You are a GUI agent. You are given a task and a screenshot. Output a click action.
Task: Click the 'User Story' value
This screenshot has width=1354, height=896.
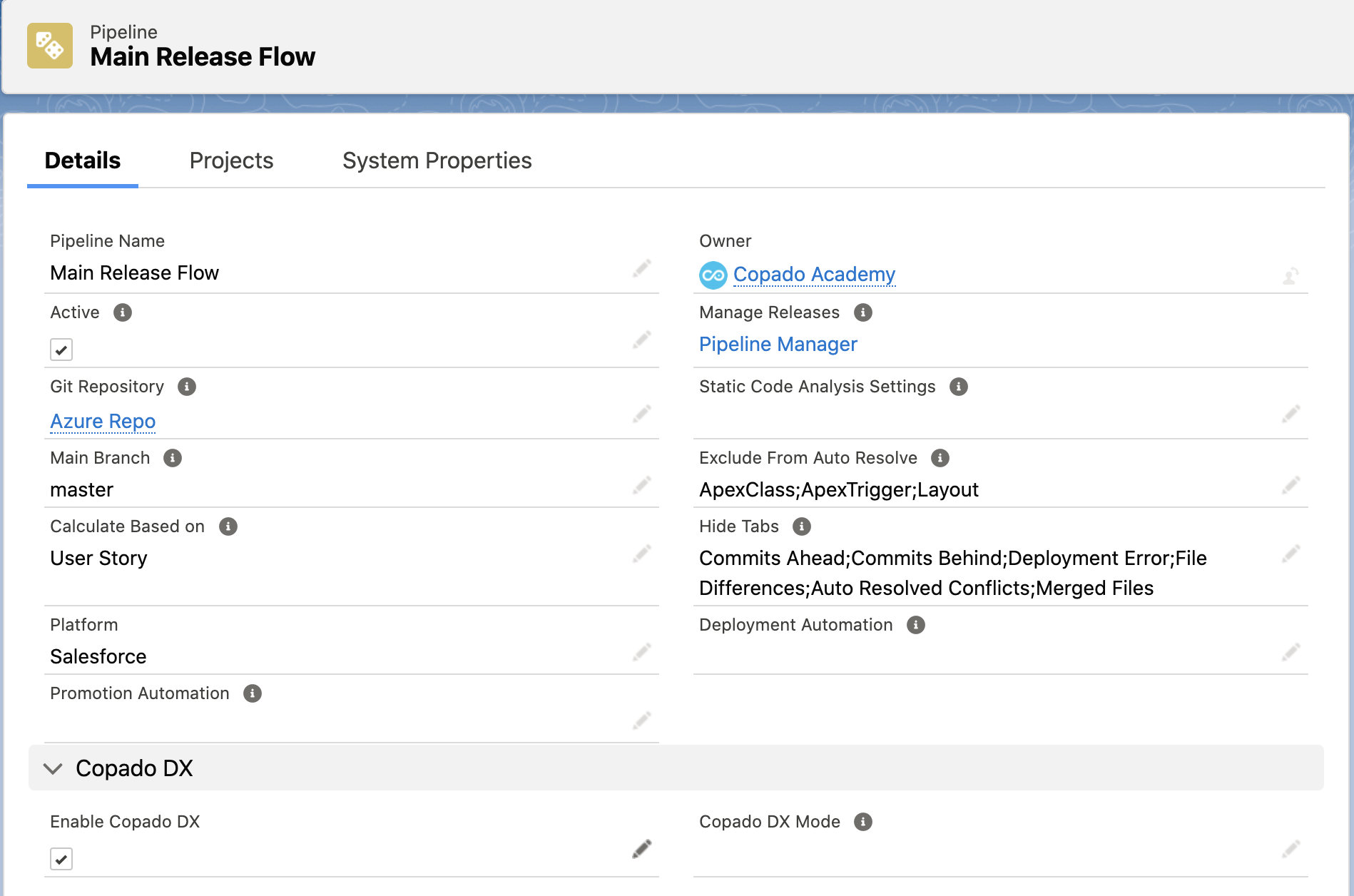[x=98, y=559]
